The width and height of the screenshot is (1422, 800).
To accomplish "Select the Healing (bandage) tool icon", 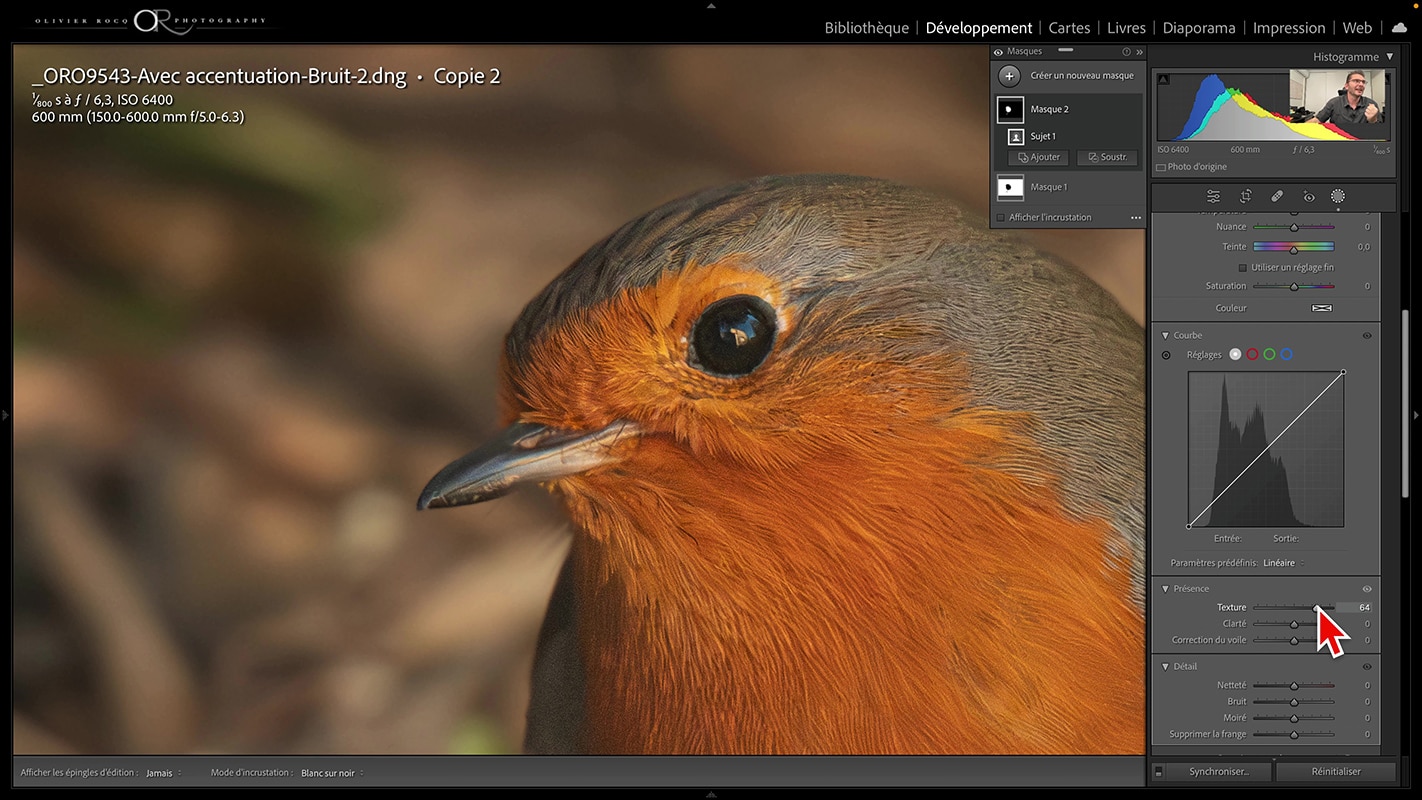I will pos(1277,197).
